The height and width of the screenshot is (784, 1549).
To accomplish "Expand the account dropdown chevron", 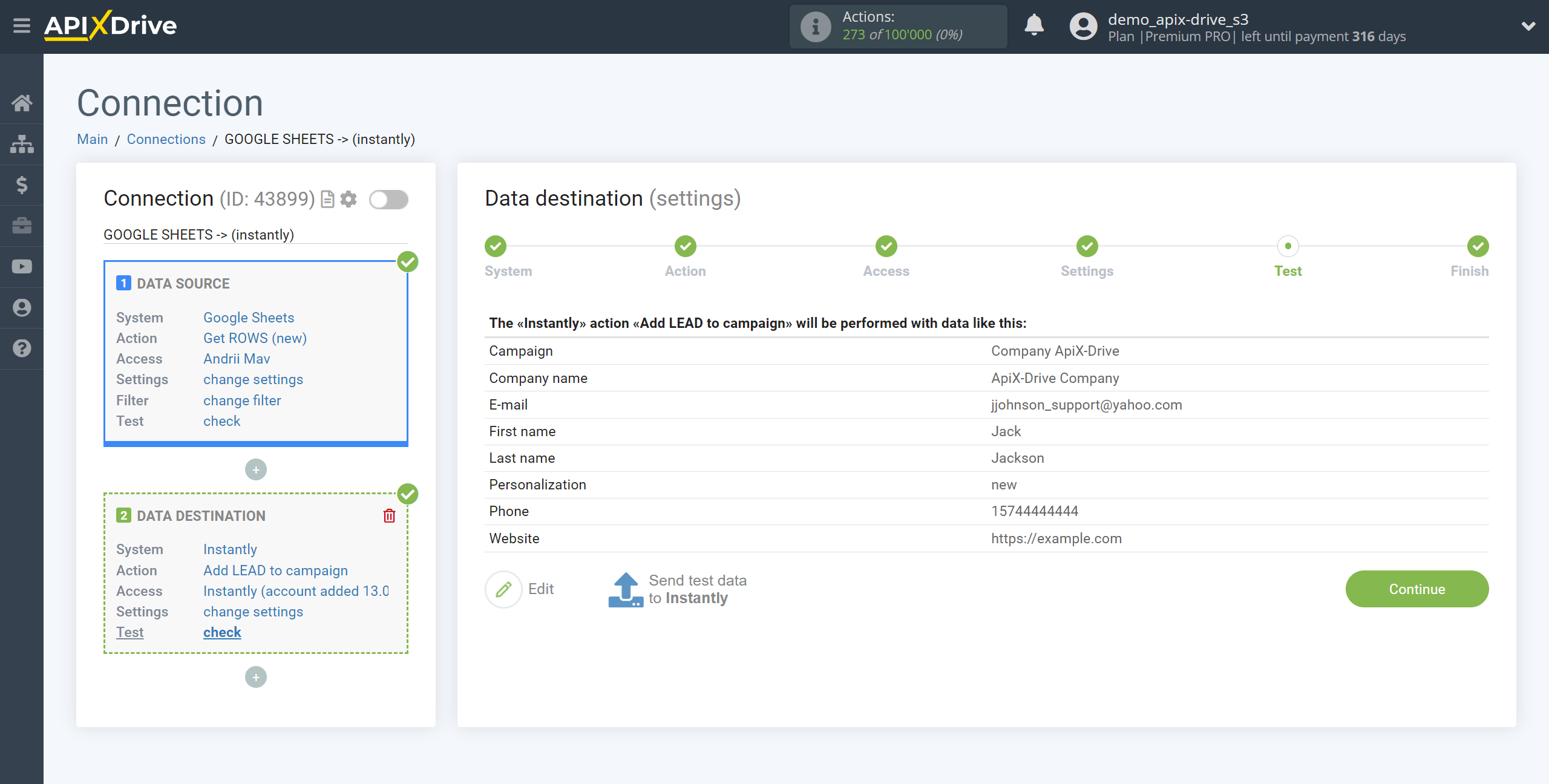I will tap(1528, 26).
